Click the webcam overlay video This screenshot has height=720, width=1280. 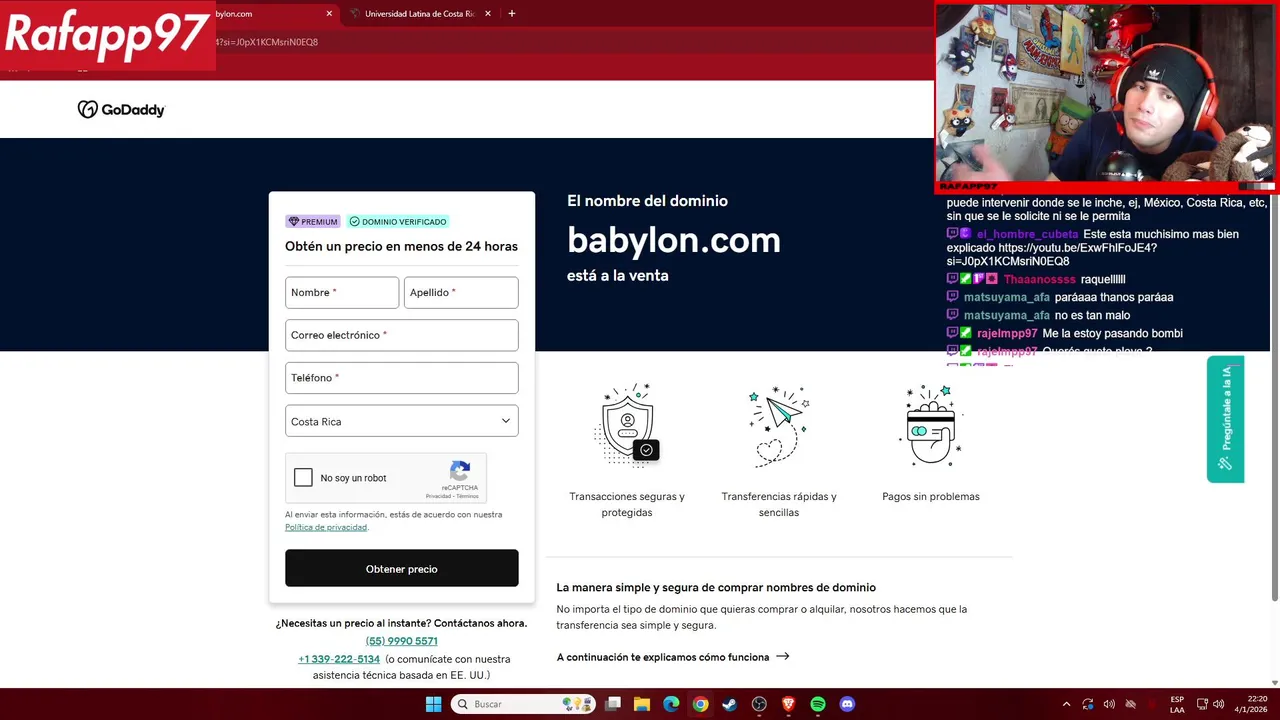pyautogui.click(x=1106, y=96)
